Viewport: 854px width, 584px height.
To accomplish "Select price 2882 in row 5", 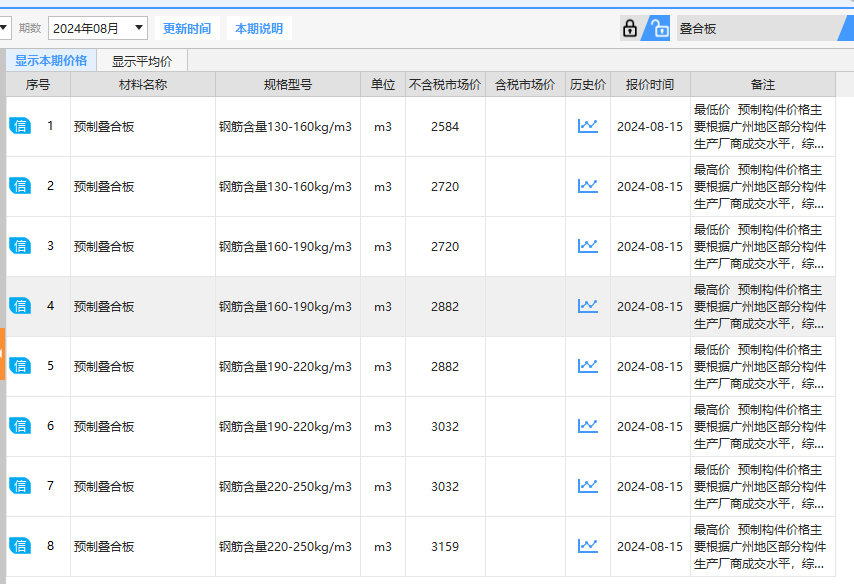I will 445,366.
